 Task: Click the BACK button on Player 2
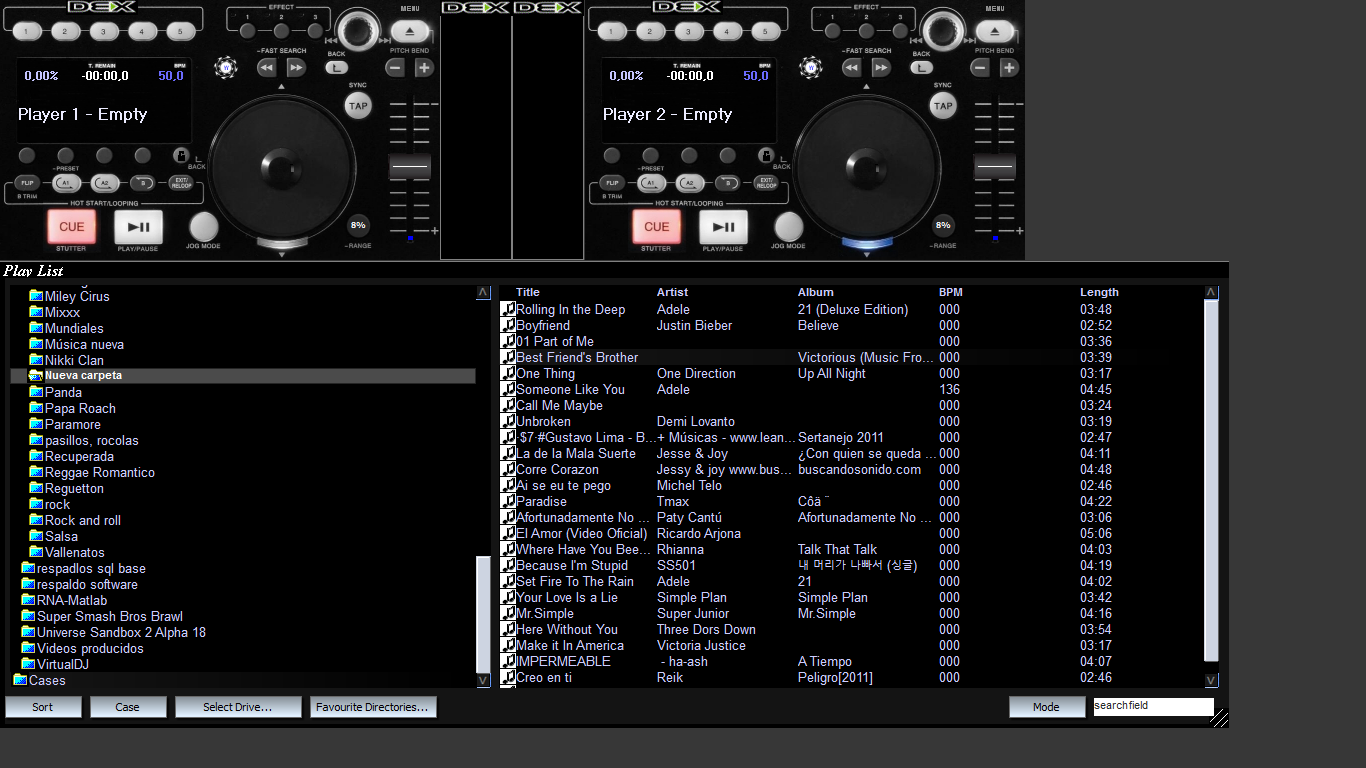click(921, 68)
